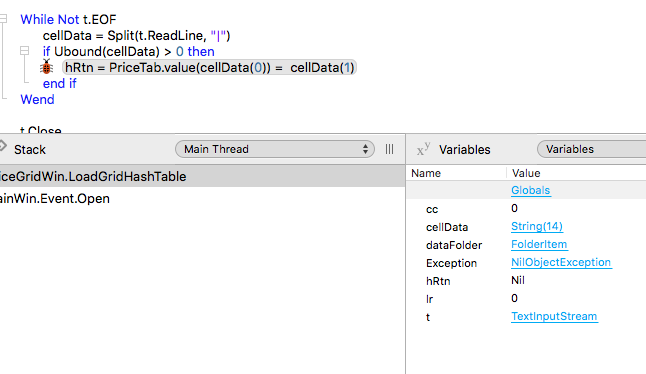Select the hRtn variable row

pos(526,281)
